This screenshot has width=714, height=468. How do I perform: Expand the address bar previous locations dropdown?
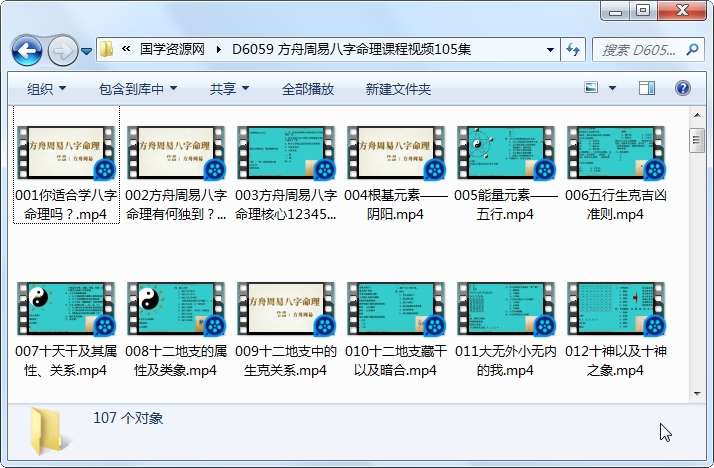coord(551,49)
